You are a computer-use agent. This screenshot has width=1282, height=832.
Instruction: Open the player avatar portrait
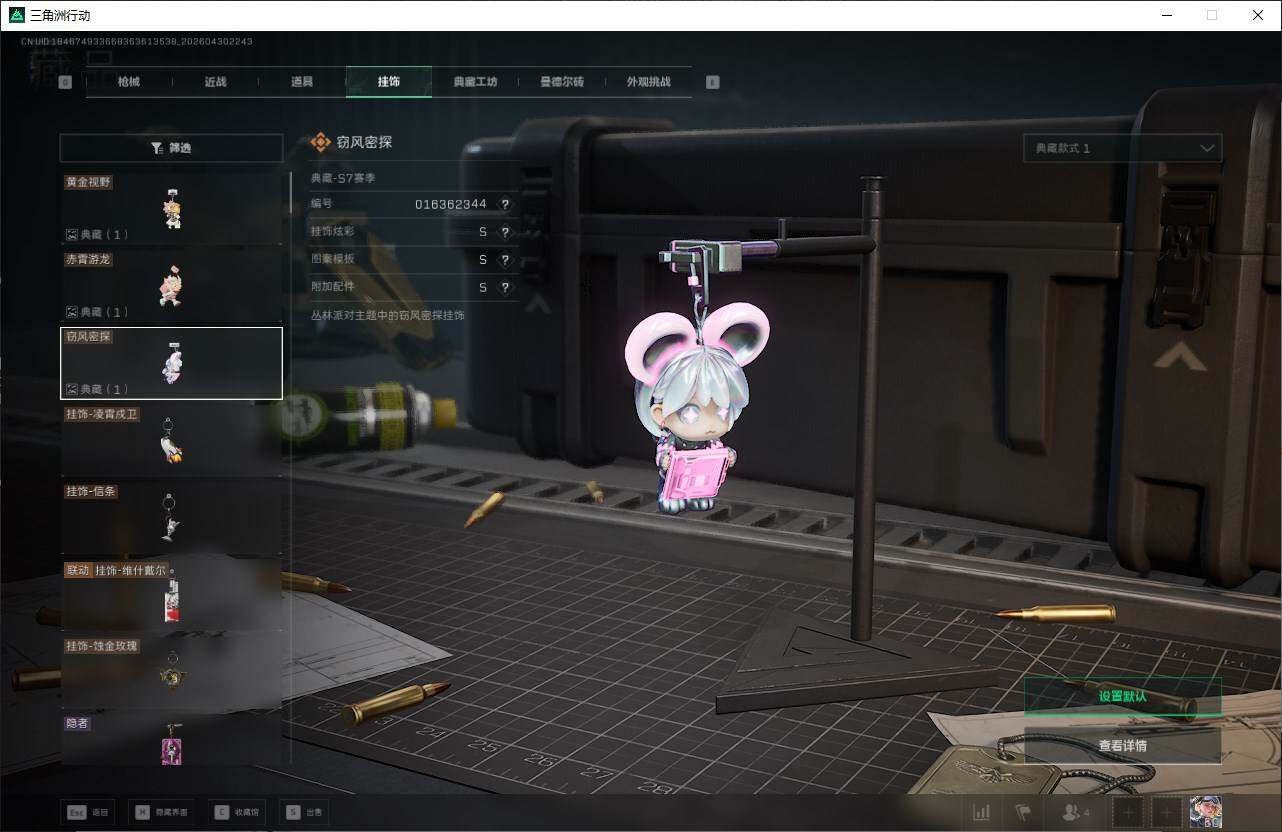[1206, 812]
